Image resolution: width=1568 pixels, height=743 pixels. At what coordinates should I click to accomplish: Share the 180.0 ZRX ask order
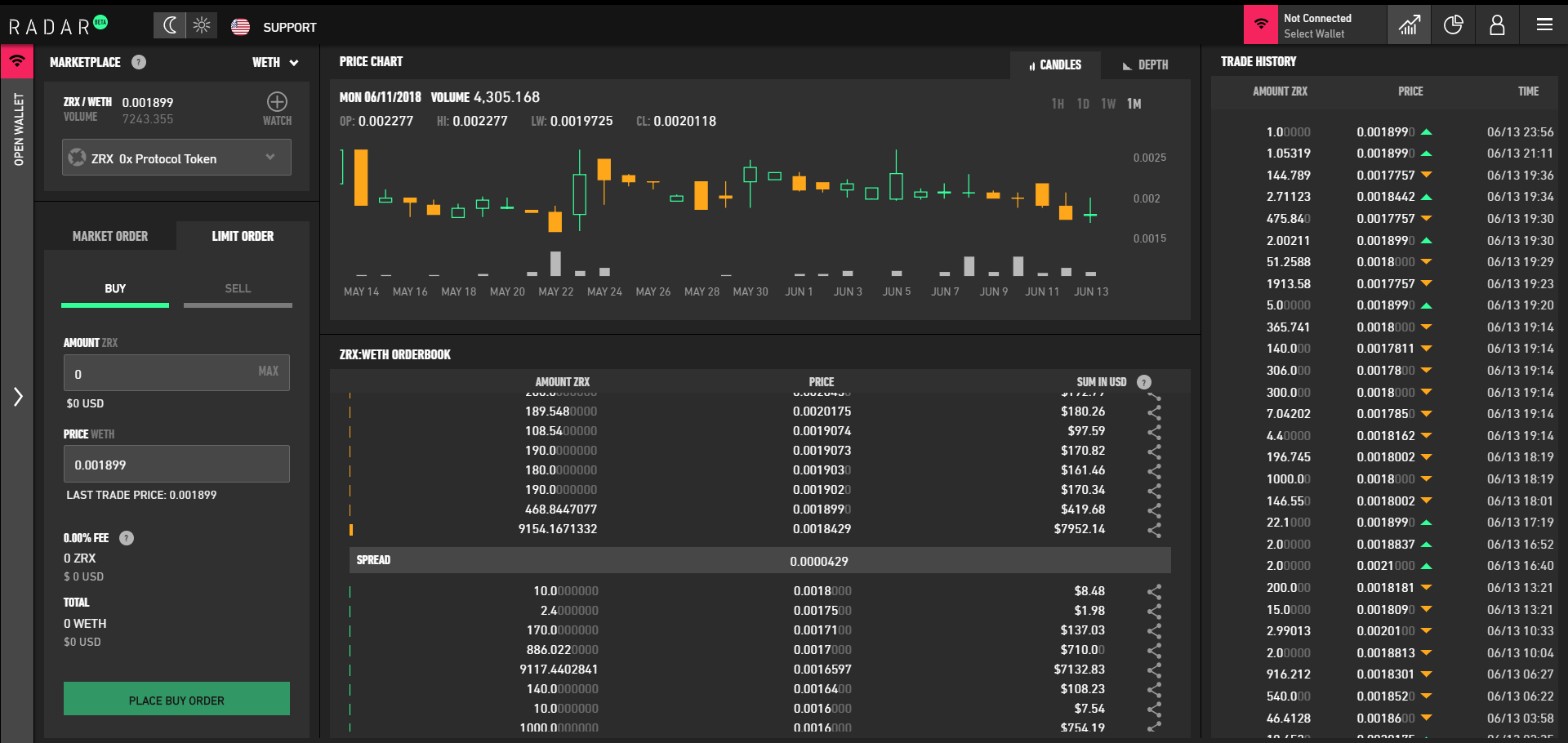[1154, 470]
